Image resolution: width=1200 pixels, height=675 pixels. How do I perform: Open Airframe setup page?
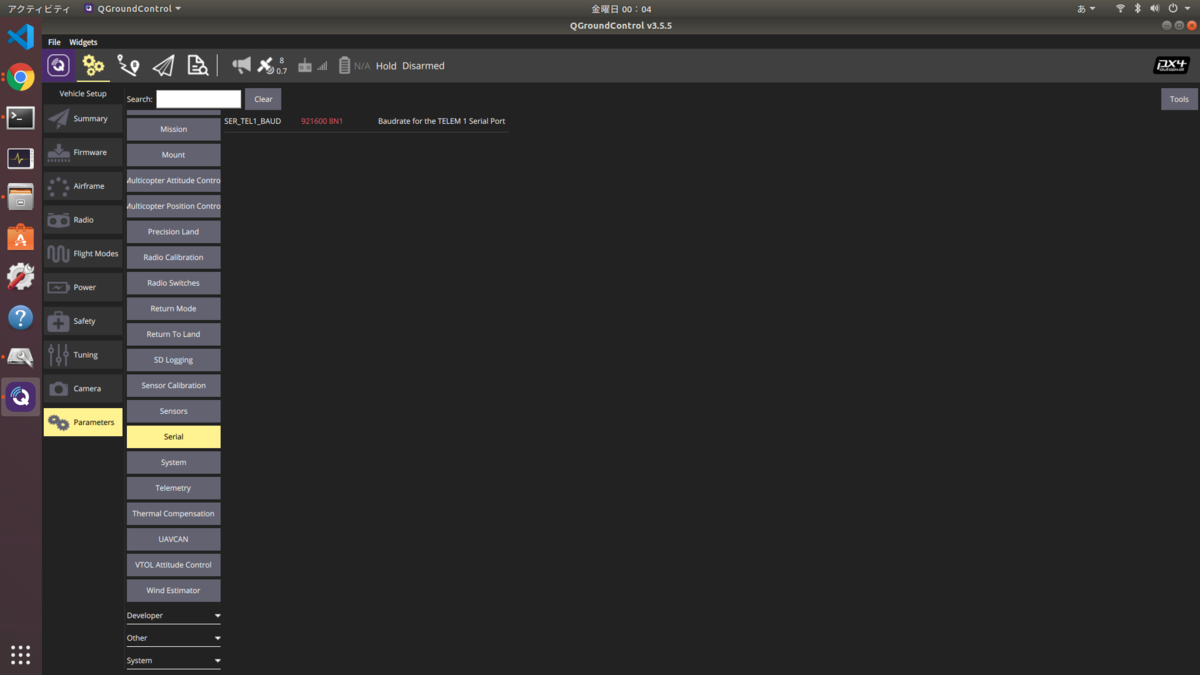pos(83,186)
